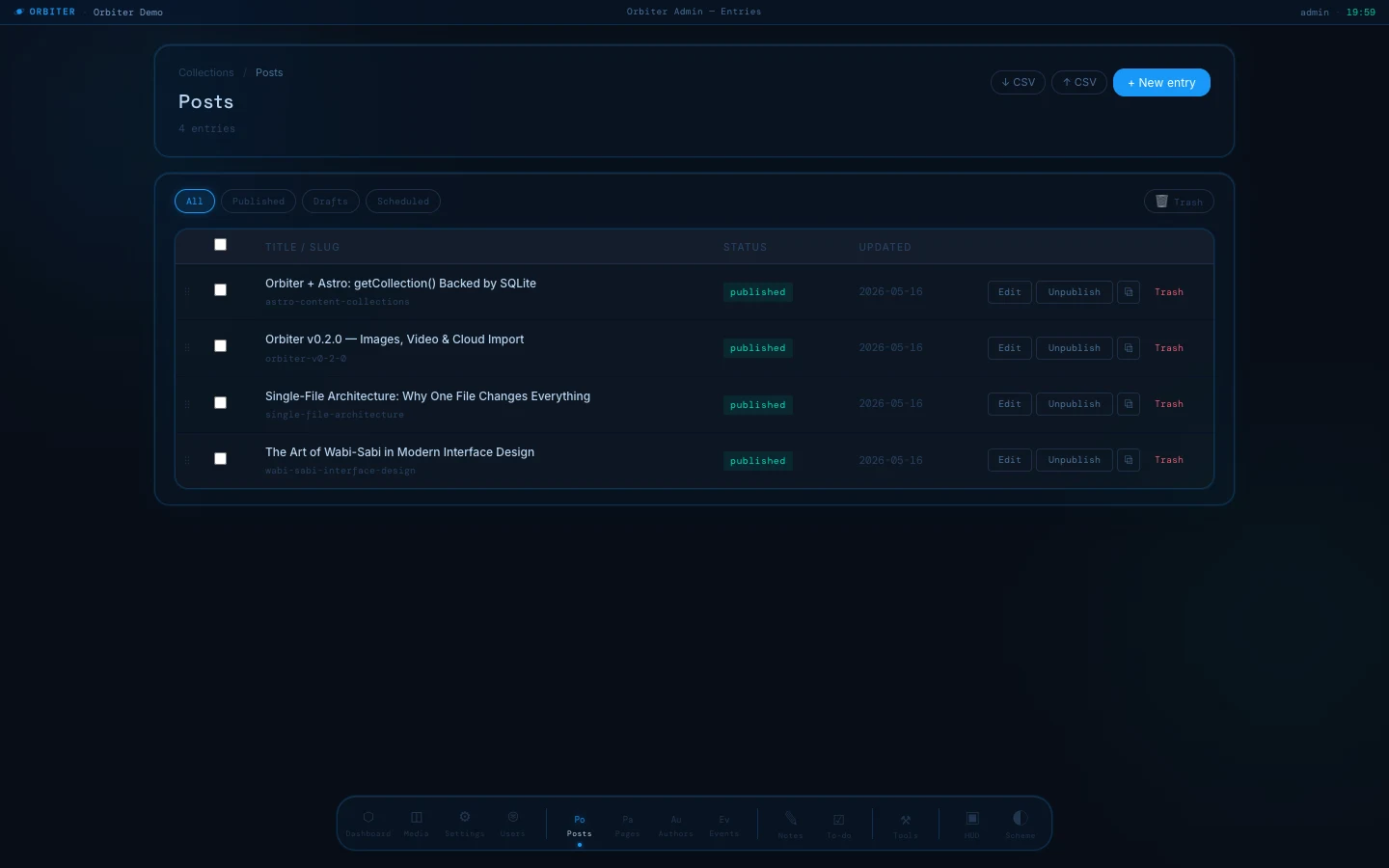Check the Orbiter v0.2.0 post row
Viewport: 1389px width, 868px height.
click(x=220, y=346)
